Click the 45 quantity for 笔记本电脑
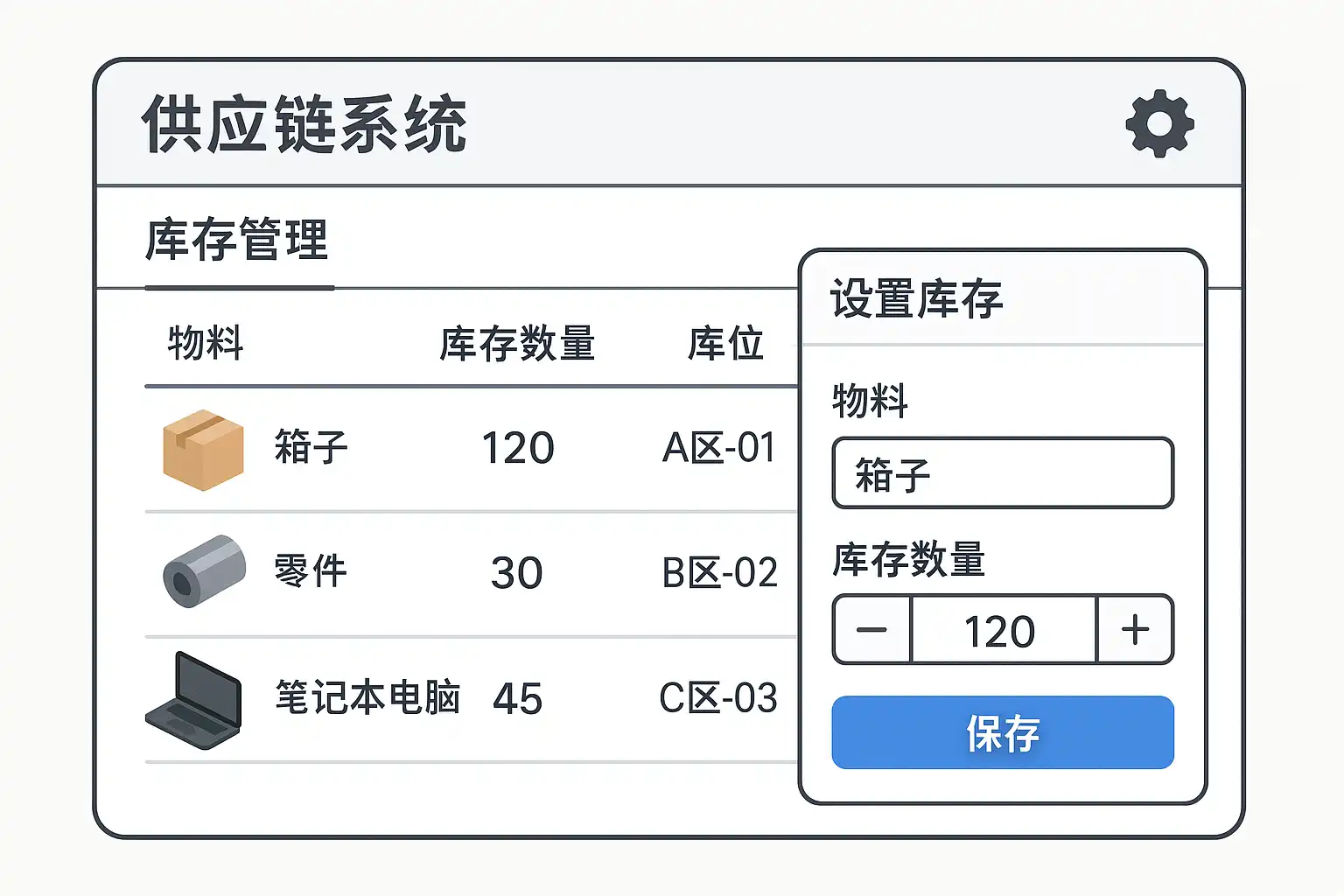This screenshot has height=896, width=1344. (x=517, y=699)
